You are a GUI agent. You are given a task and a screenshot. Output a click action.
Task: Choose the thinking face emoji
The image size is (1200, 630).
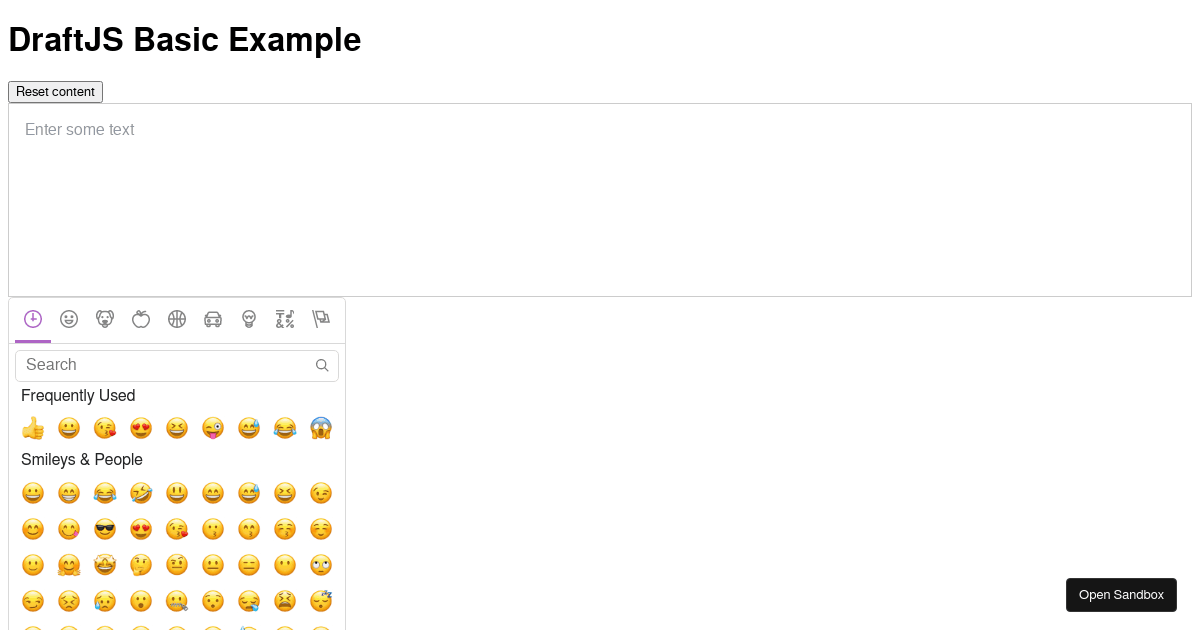tap(141, 565)
